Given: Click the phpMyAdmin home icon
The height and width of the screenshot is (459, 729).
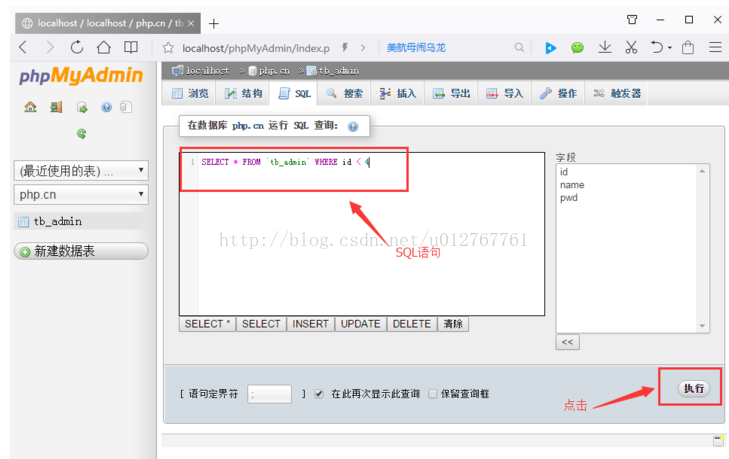Looking at the screenshot, I should pyautogui.click(x=30, y=107).
